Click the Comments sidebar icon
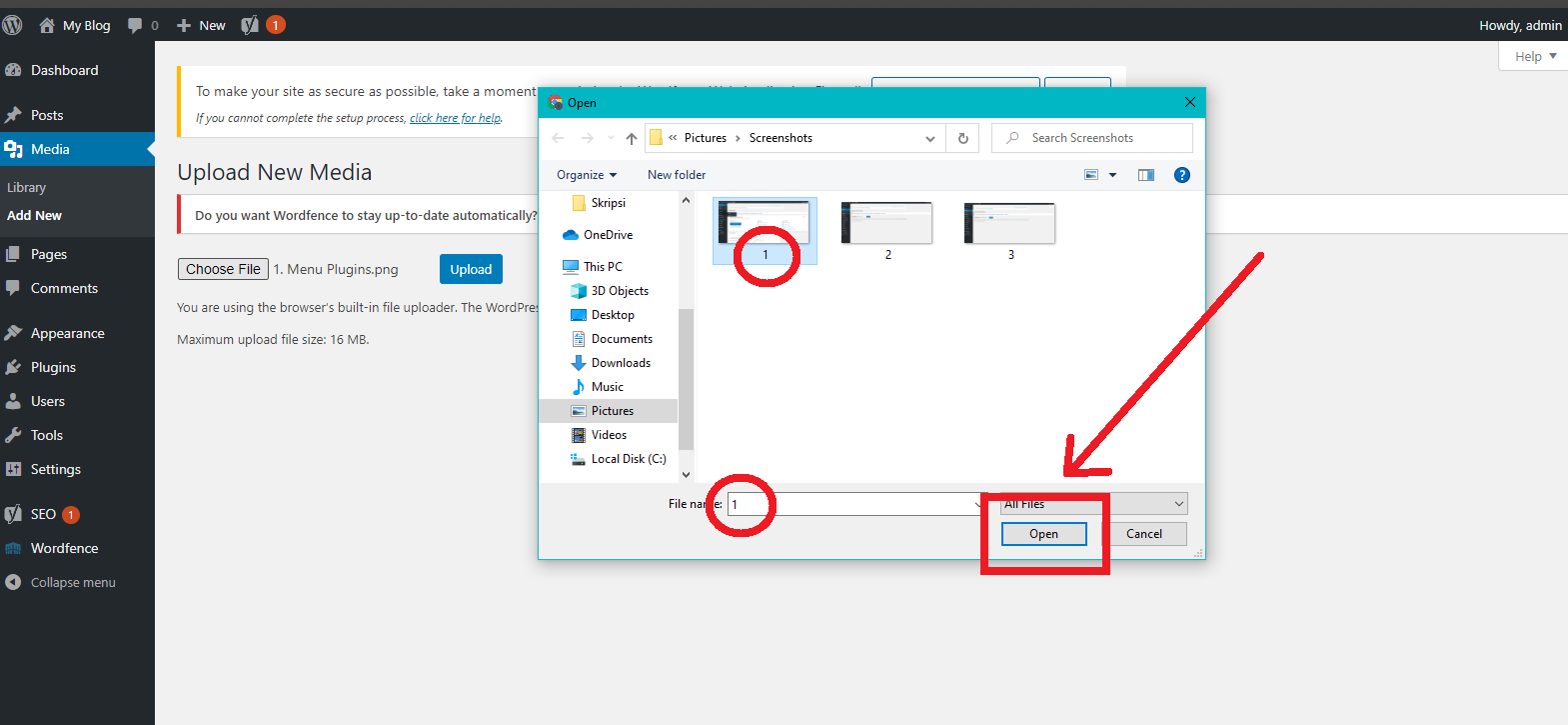1568x725 pixels. [x=13, y=288]
